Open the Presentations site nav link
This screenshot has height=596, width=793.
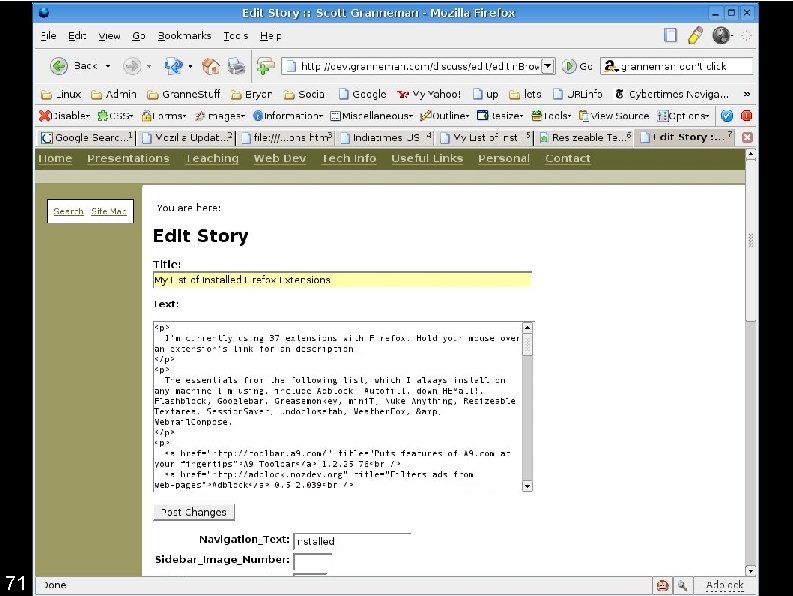(128, 158)
